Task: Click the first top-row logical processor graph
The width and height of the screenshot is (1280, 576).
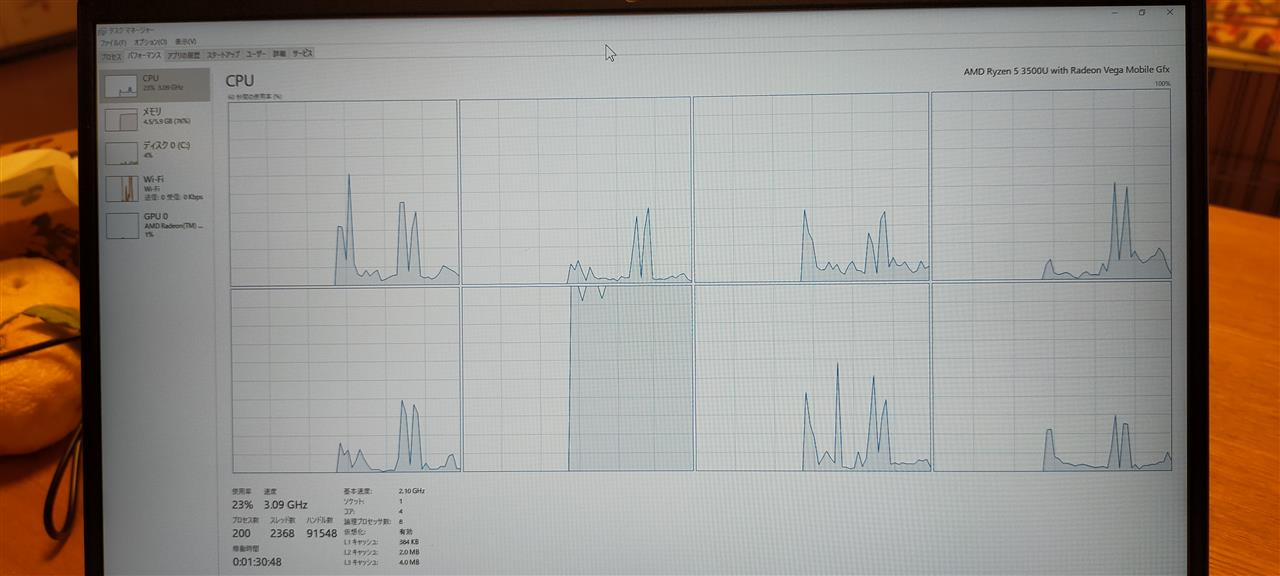Action: [344, 193]
